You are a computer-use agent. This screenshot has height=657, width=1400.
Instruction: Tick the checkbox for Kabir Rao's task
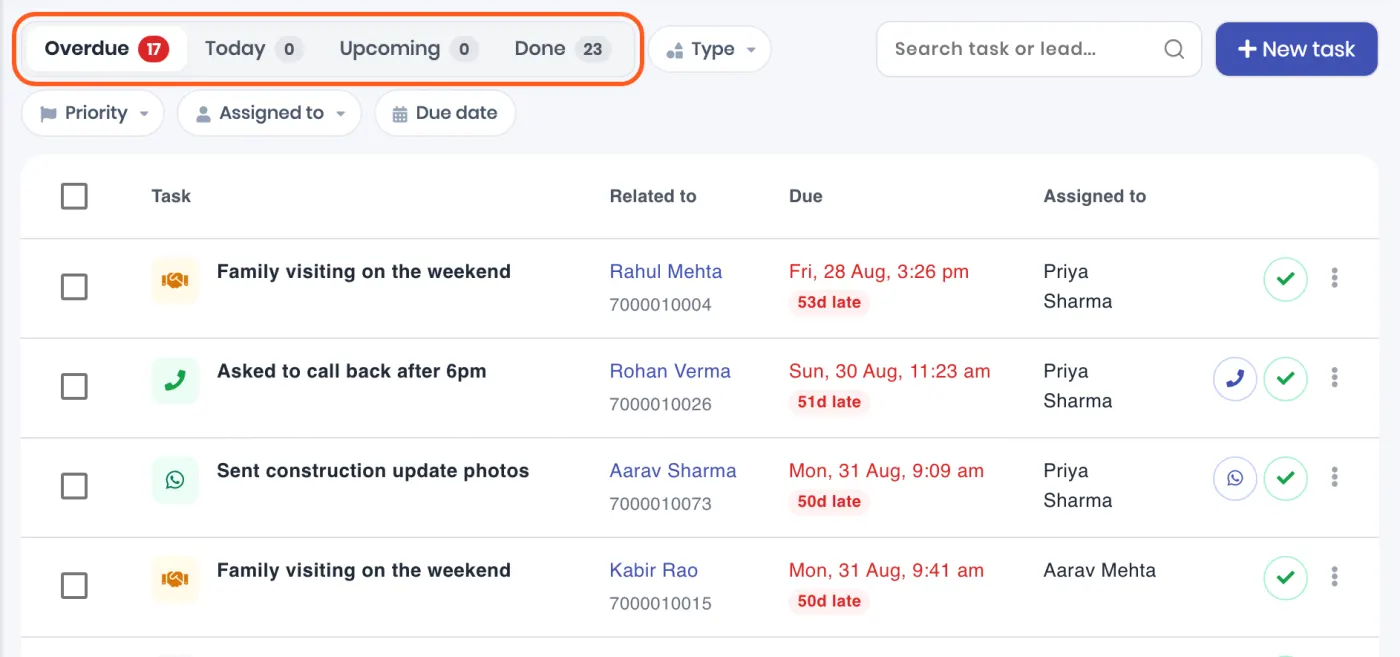coord(74,585)
